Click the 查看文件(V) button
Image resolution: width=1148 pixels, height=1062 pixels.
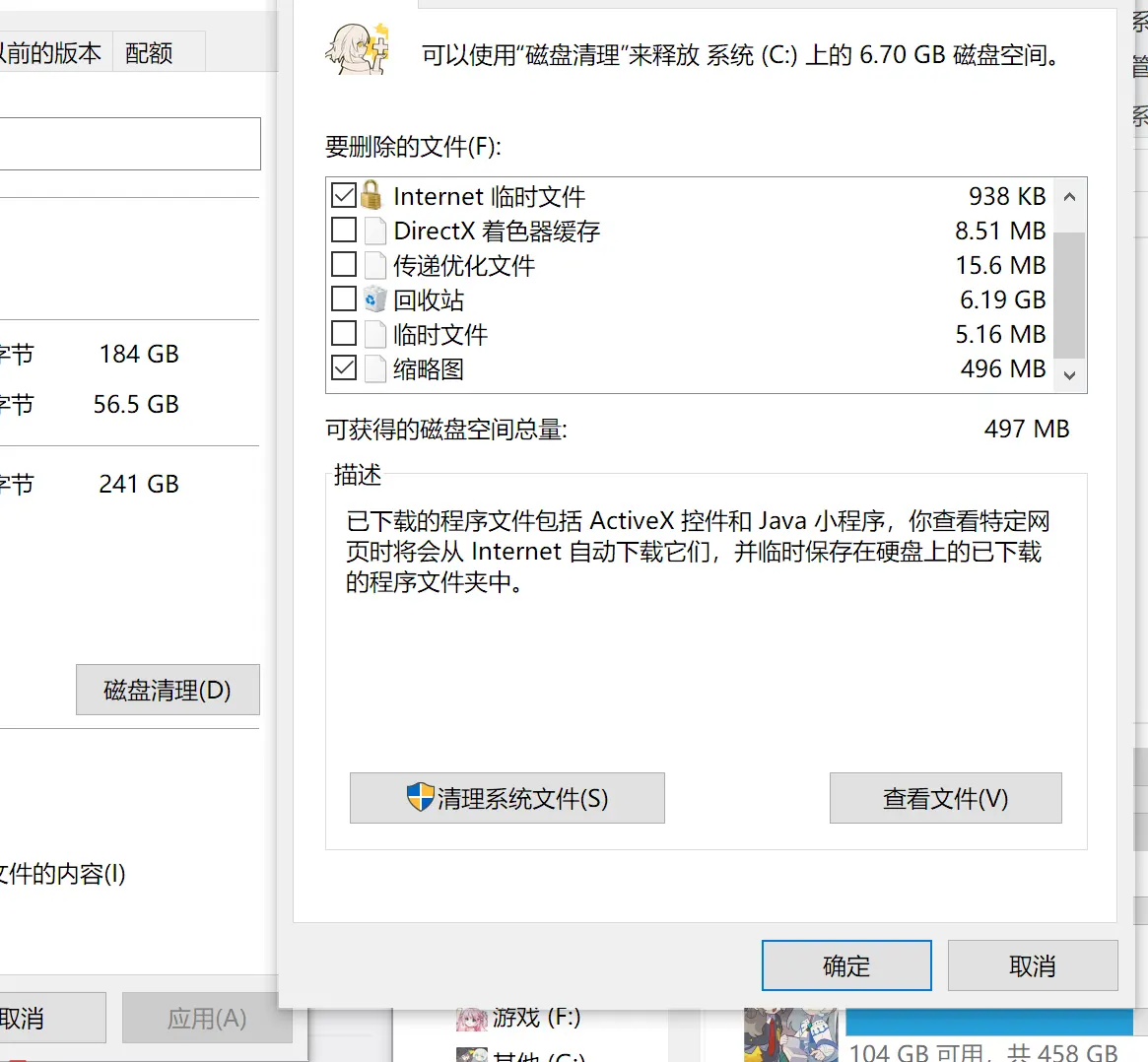945,798
